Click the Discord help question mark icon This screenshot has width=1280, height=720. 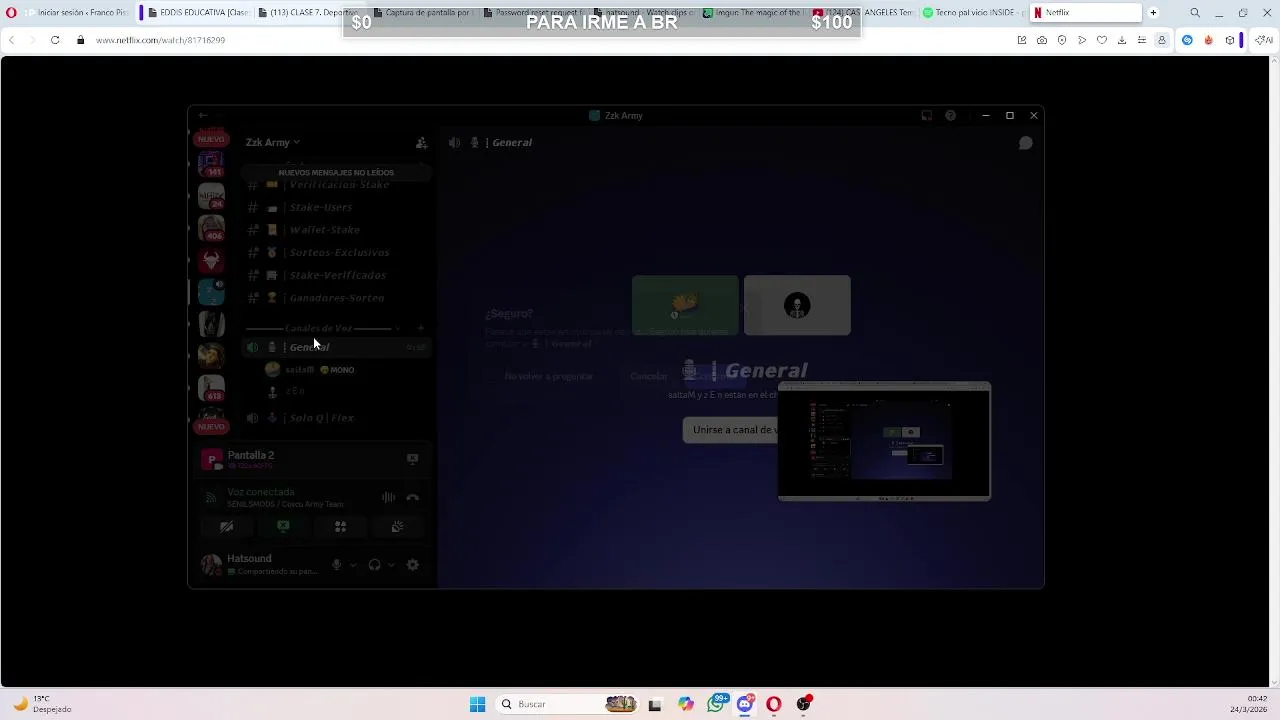(950, 116)
